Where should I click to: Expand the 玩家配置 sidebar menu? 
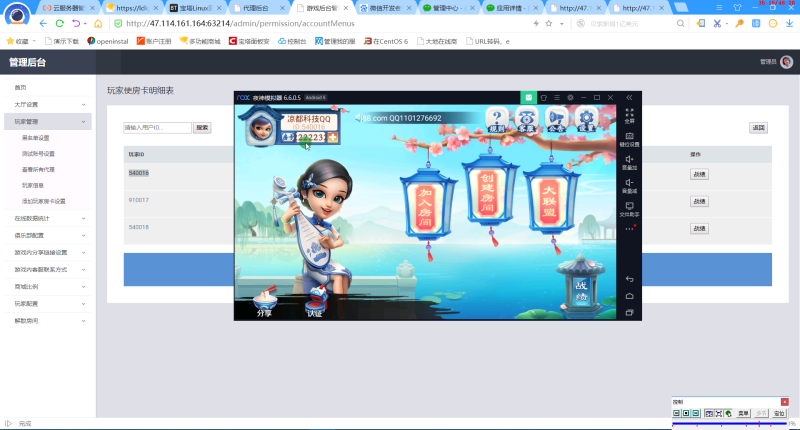(x=48, y=303)
